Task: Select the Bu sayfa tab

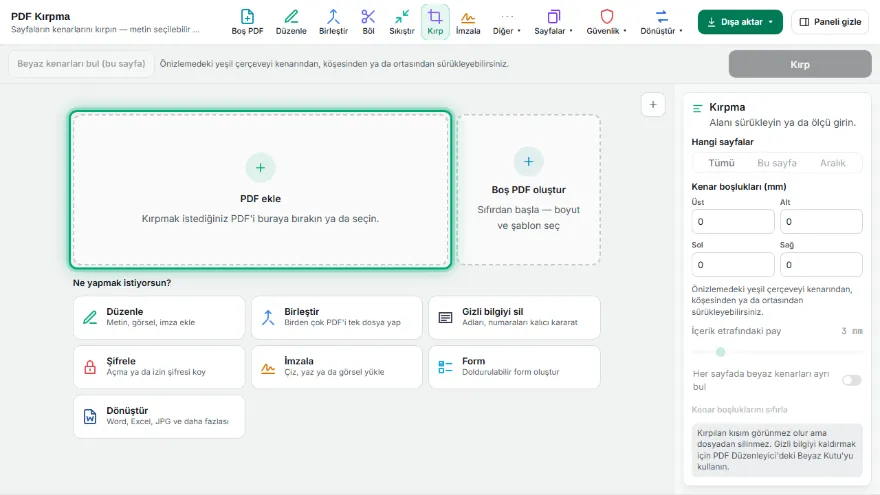Action: coord(777,163)
